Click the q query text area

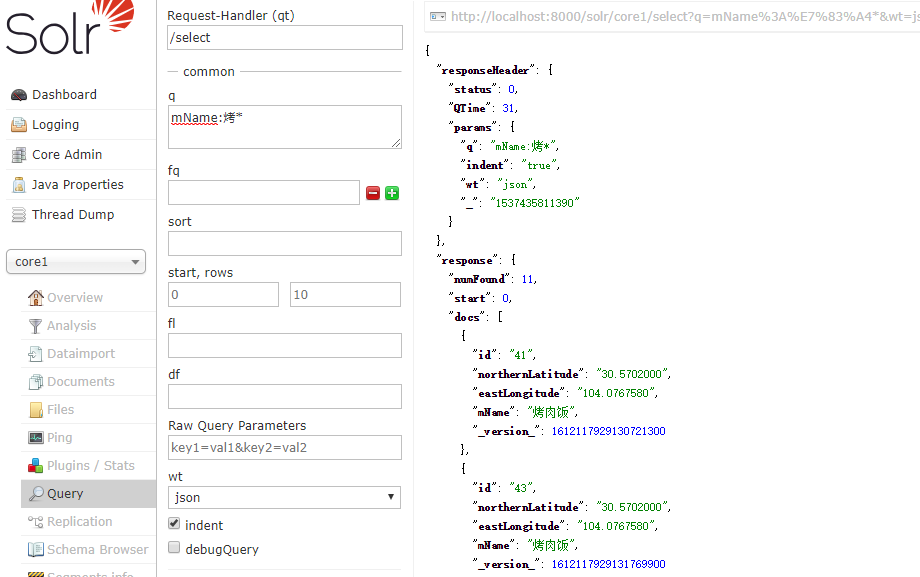(x=285, y=127)
